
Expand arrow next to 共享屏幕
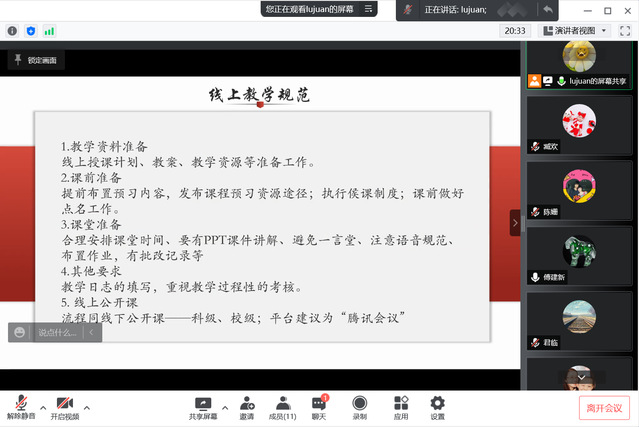[x=224, y=407]
